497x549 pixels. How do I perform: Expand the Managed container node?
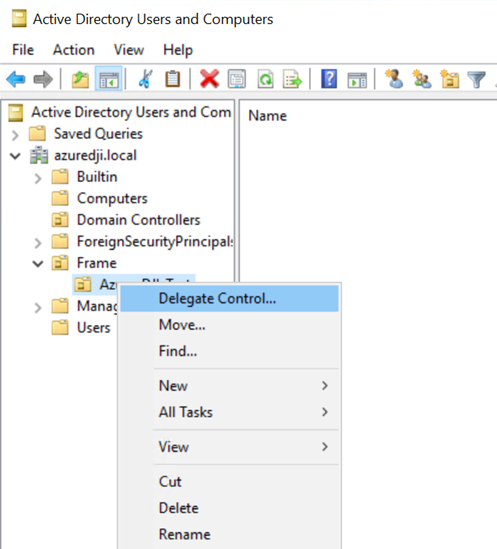click(x=38, y=307)
